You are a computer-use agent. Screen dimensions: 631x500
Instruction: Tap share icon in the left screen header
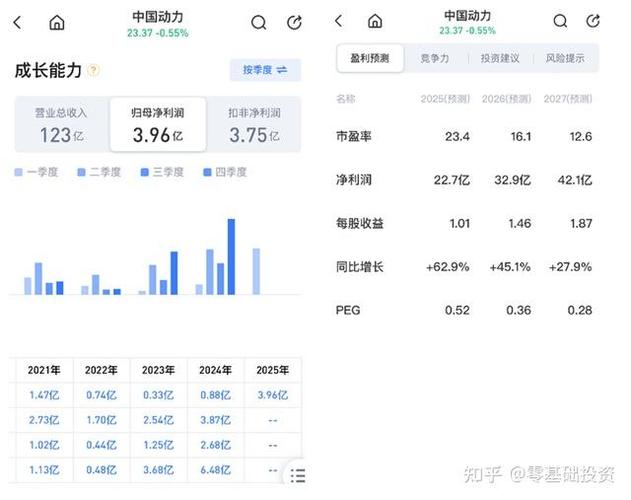[x=294, y=23]
